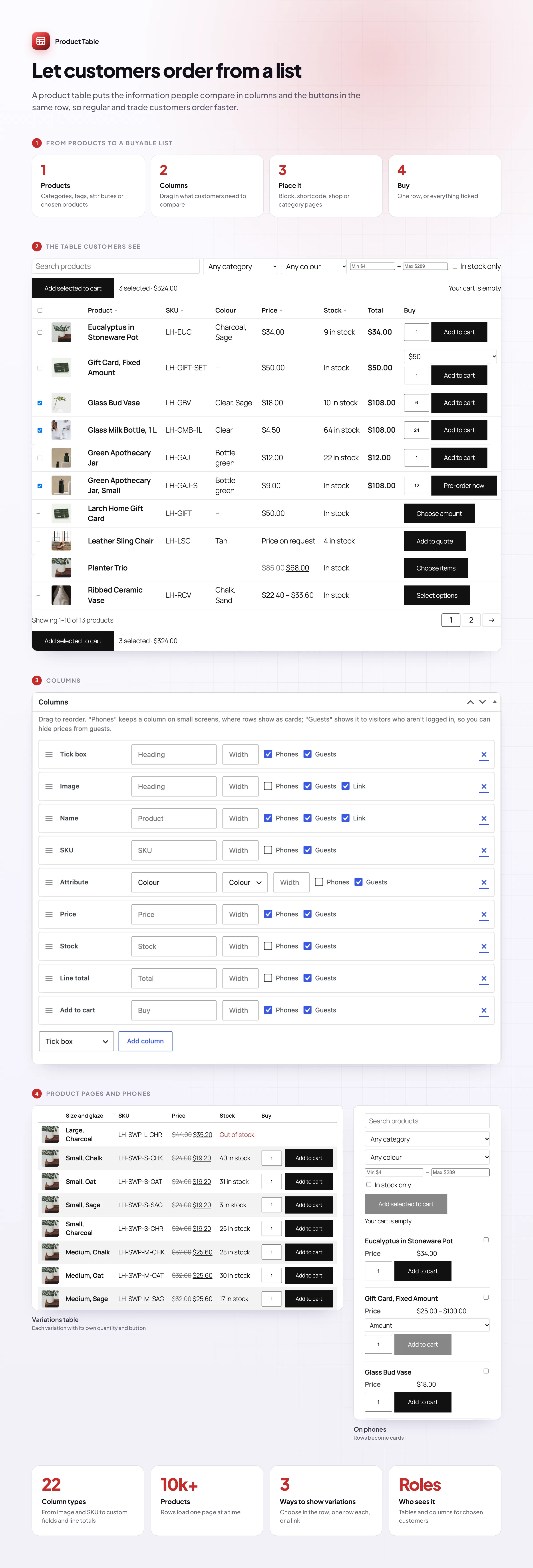Viewport: 533px width, 1568px height.
Task: Remove the Line total column X icon
Action: pyautogui.click(x=484, y=978)
